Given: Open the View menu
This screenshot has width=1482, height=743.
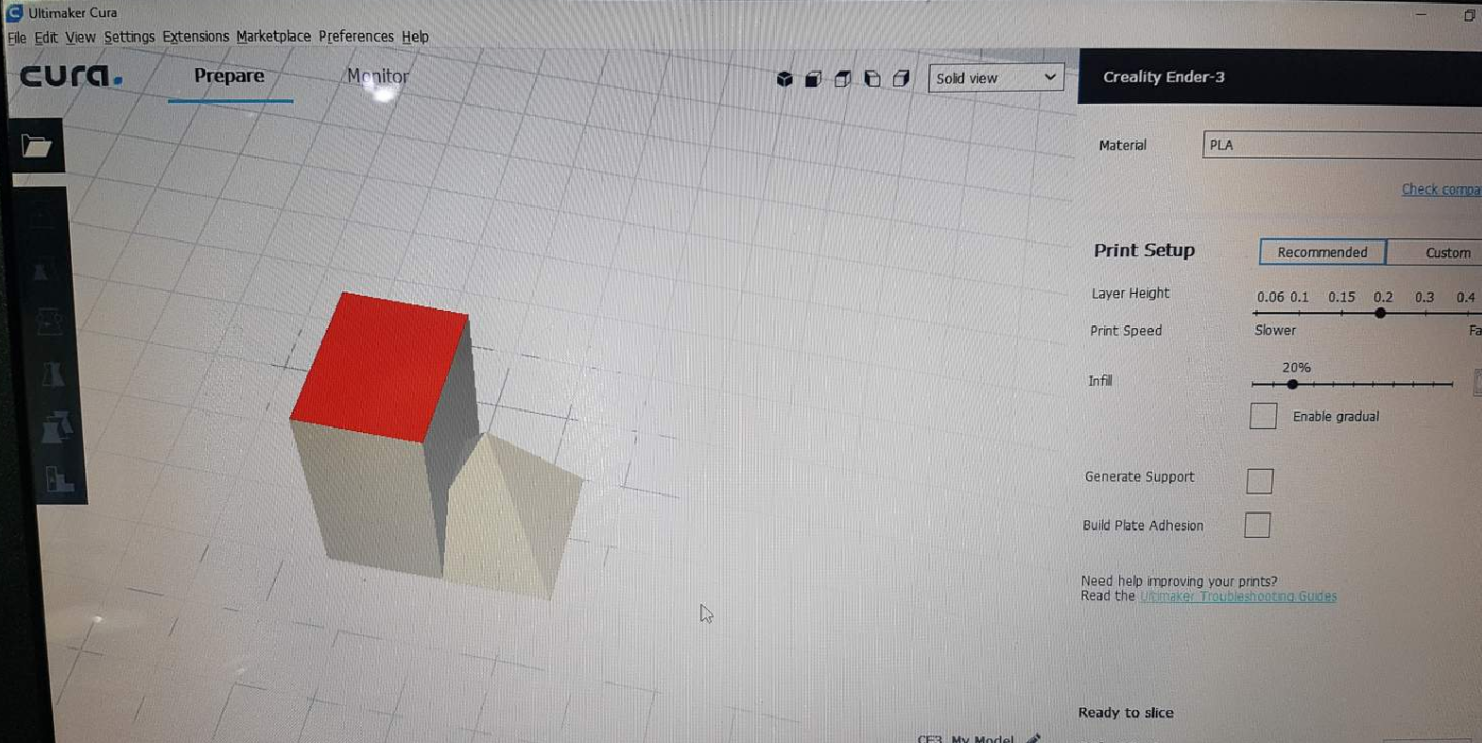Looking at the screenshot, I should tap(80, 38).
